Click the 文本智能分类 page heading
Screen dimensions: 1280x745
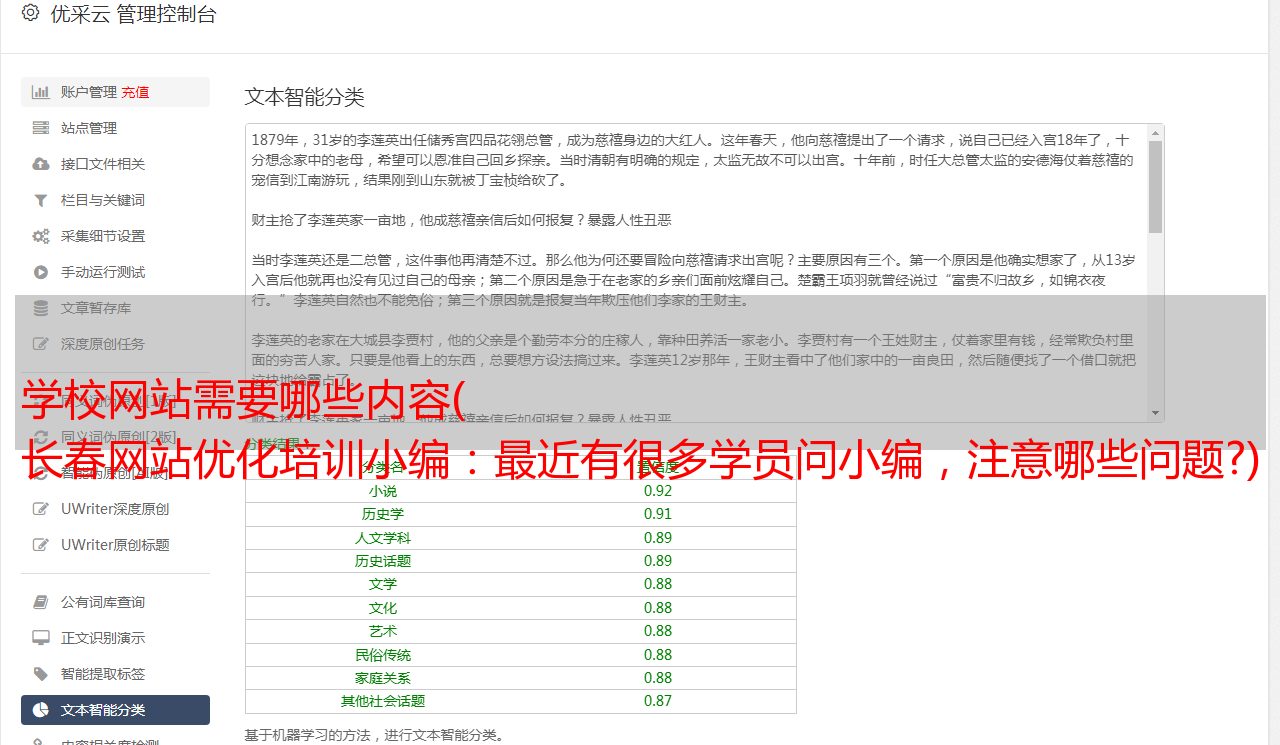[x=305, y=97]
